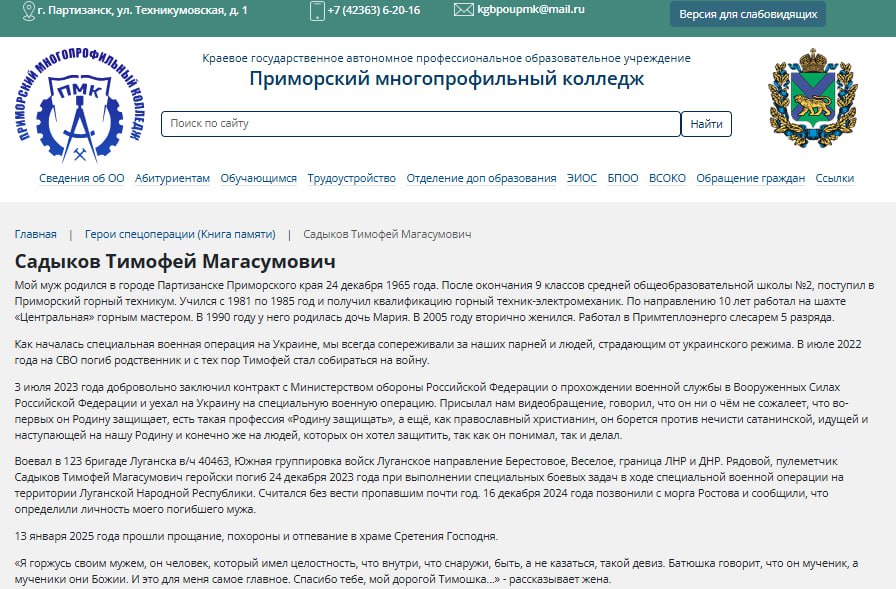896x589 pixels.
Task: Select the «ВСОКО» menu item
Action: point(667,178)
